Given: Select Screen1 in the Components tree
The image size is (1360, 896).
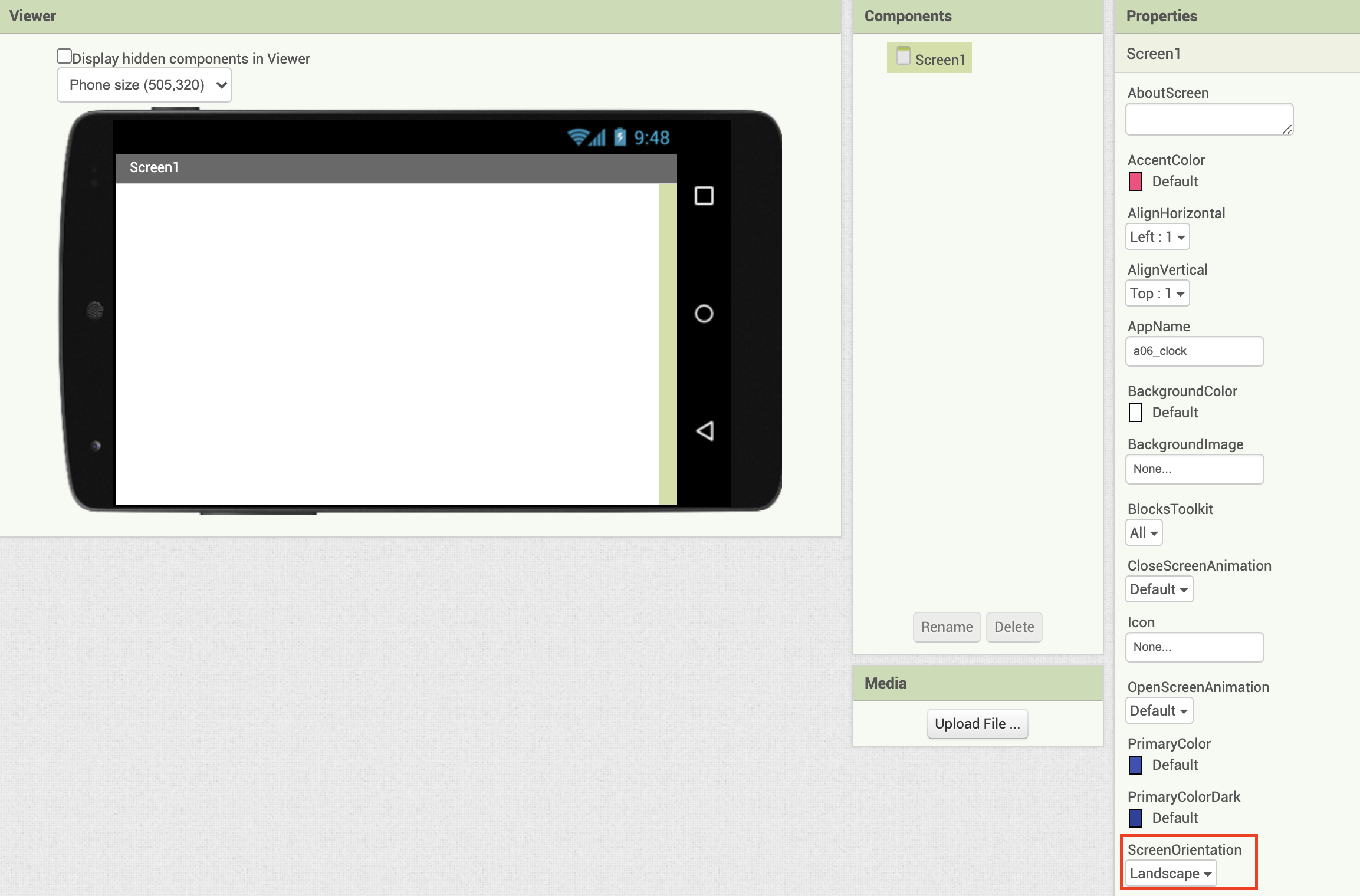Looking at the screenshot, I should tap(939, 60).
